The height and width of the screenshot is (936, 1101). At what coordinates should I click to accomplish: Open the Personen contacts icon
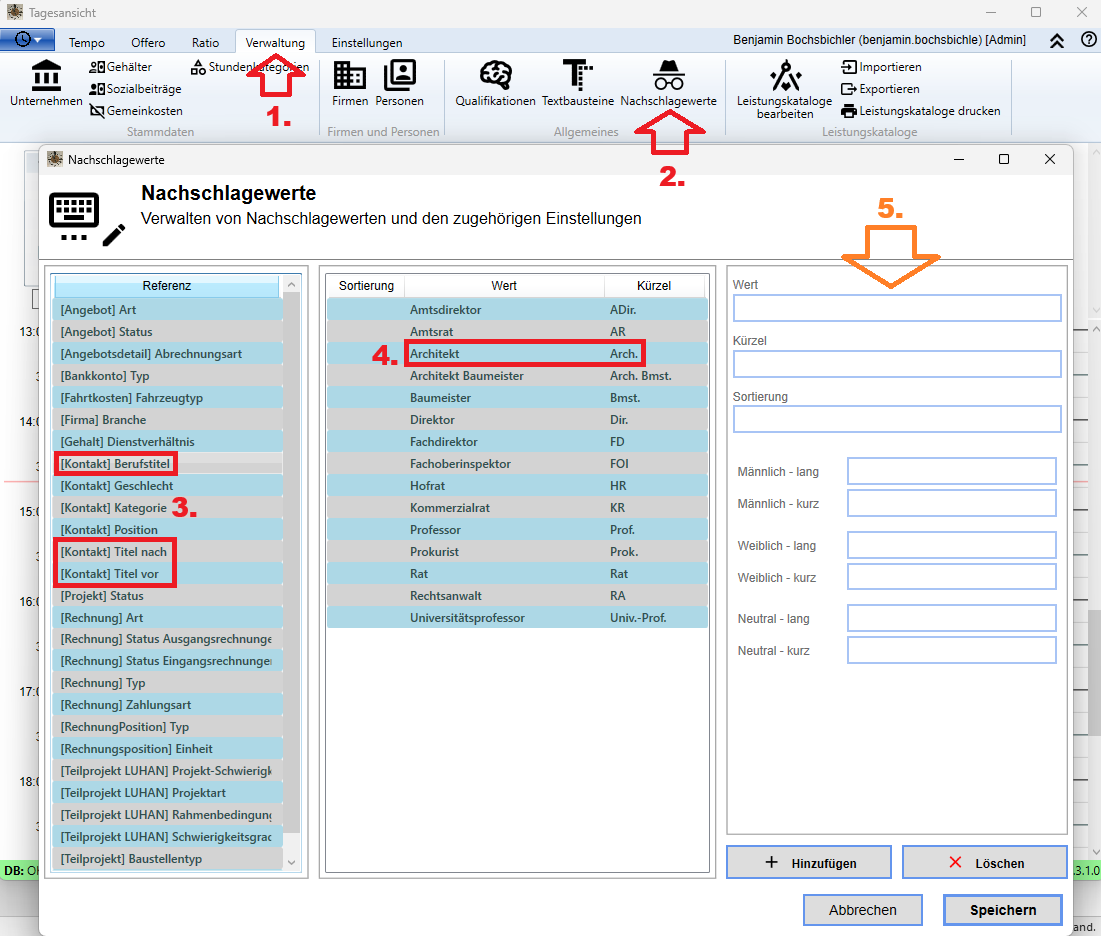[400, 74]
